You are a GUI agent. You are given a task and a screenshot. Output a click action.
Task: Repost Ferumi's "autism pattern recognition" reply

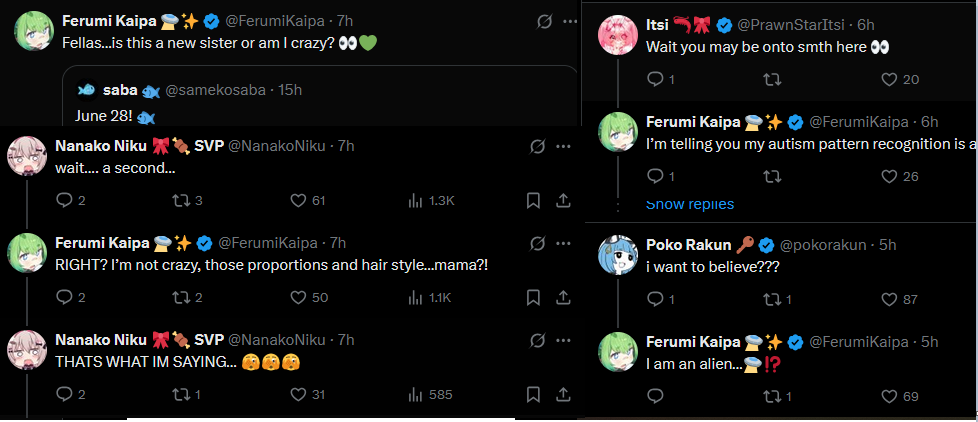(x=772, y=177)
